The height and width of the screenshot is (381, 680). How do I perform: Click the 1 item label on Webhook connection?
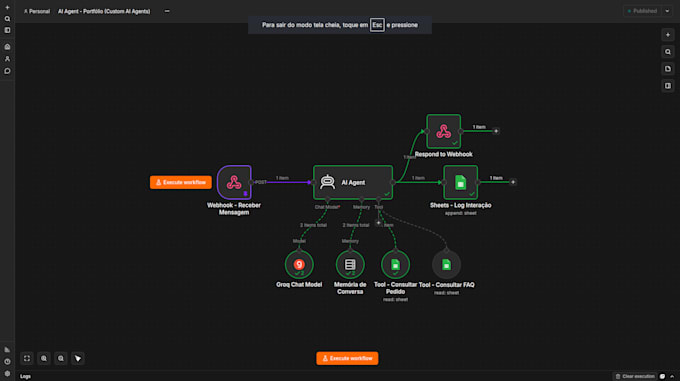pyautogui.click(x=282, y=178)
